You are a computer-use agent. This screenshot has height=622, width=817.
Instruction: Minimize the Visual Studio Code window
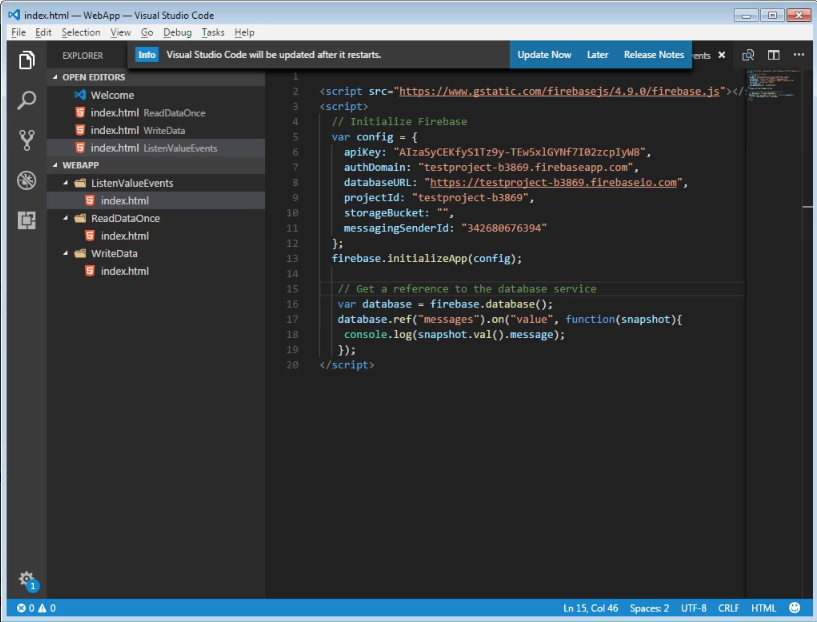coord(746,15)
